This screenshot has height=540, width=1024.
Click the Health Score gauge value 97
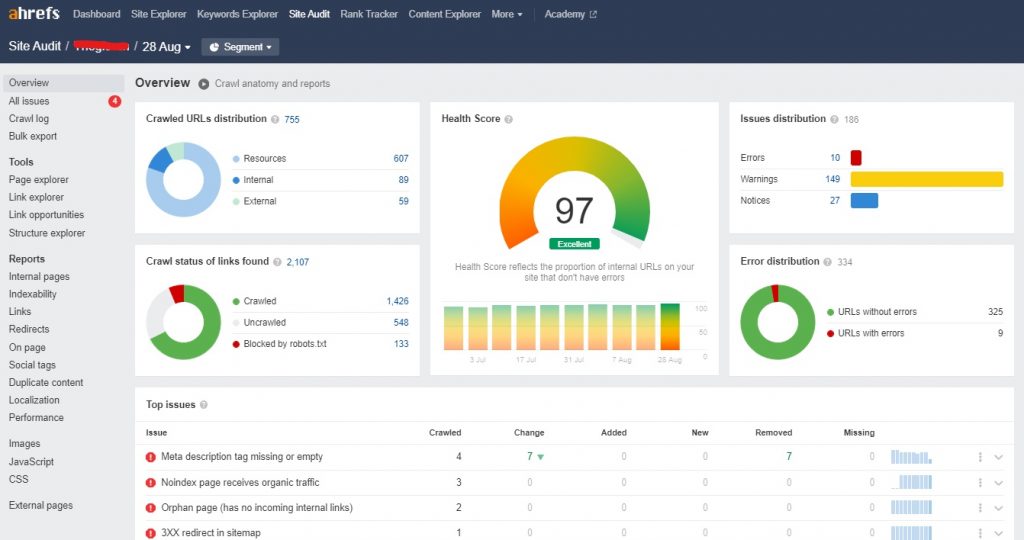[574, 211]
